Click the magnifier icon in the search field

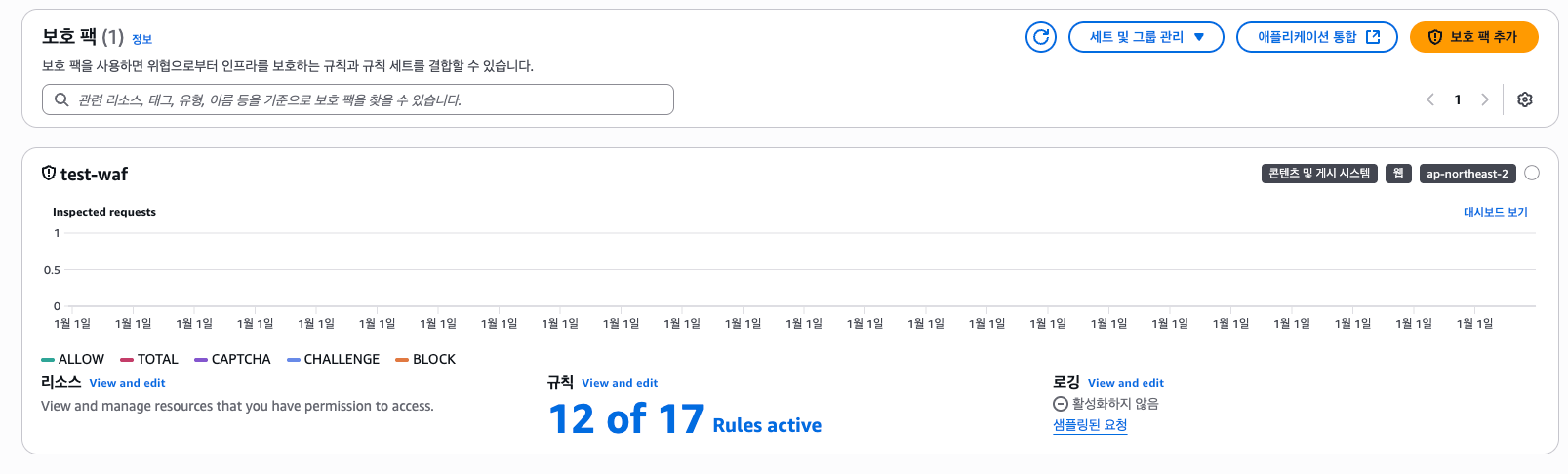coord(61,99)
